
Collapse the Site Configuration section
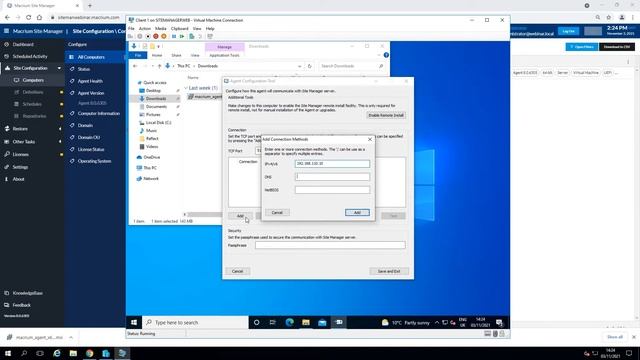coord(59,68)
